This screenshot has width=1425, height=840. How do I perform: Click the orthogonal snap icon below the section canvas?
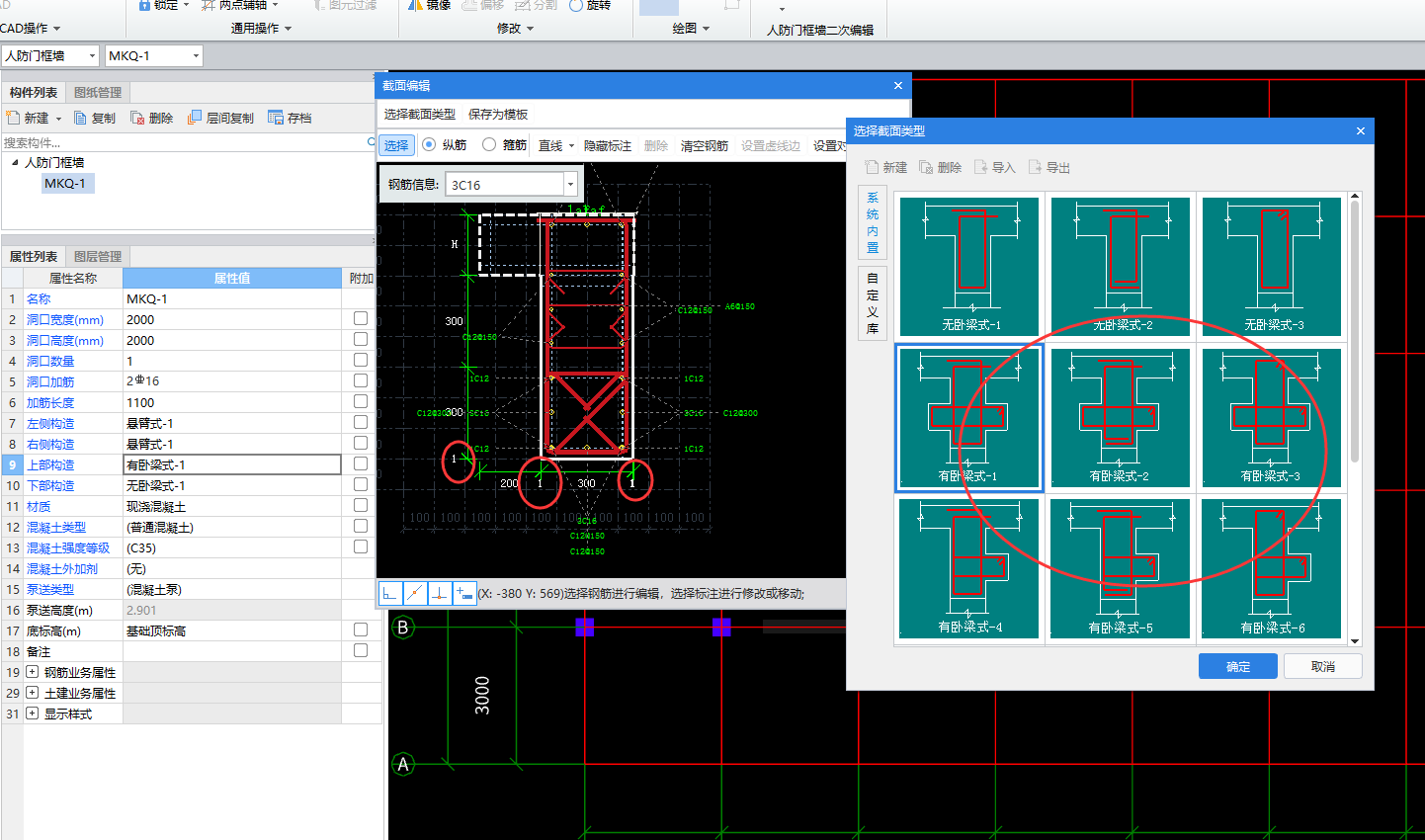click(390, 593)
